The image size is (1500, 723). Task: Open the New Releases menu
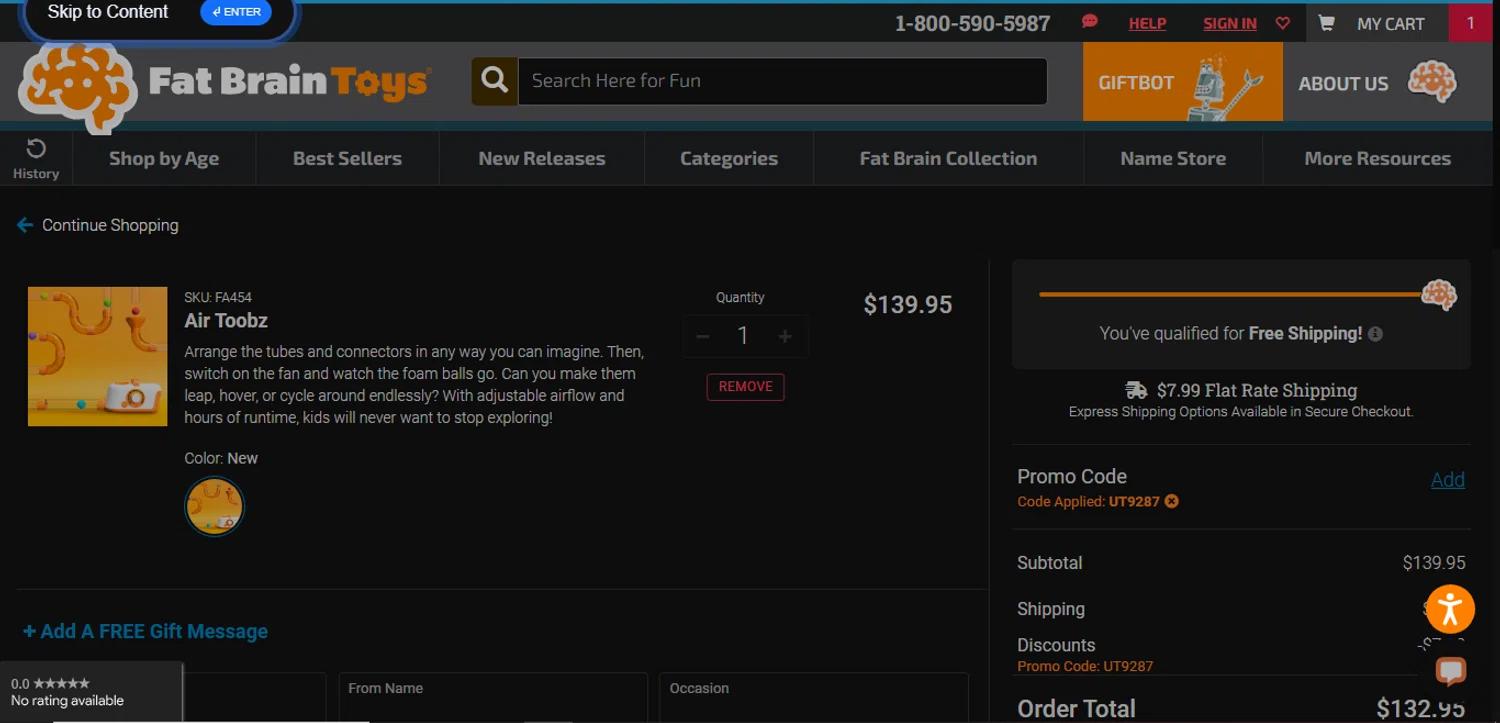point(542,158)
